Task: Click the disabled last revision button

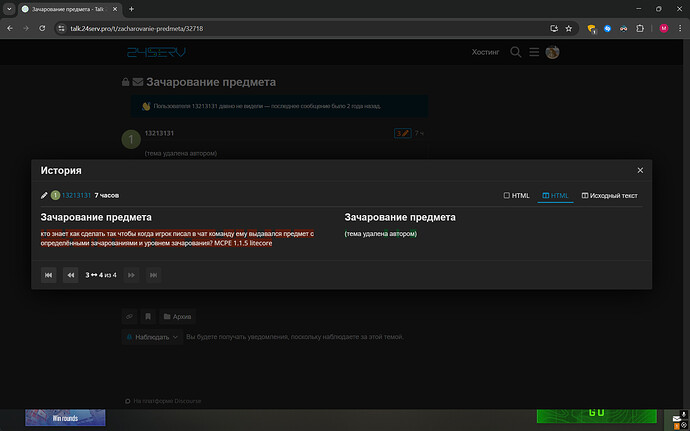Action: [x=153, y=275]
